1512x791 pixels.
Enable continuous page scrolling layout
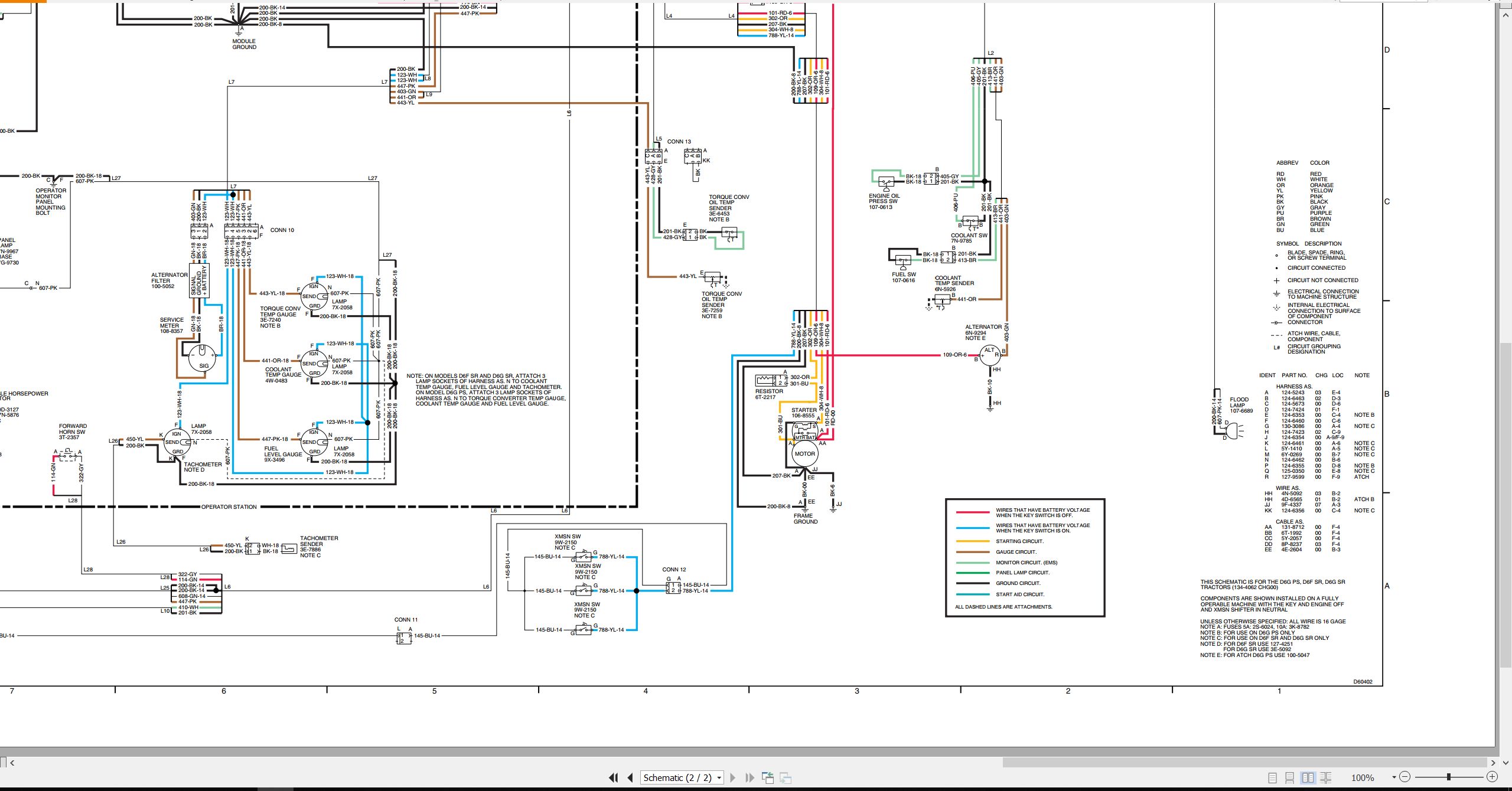1290,777
